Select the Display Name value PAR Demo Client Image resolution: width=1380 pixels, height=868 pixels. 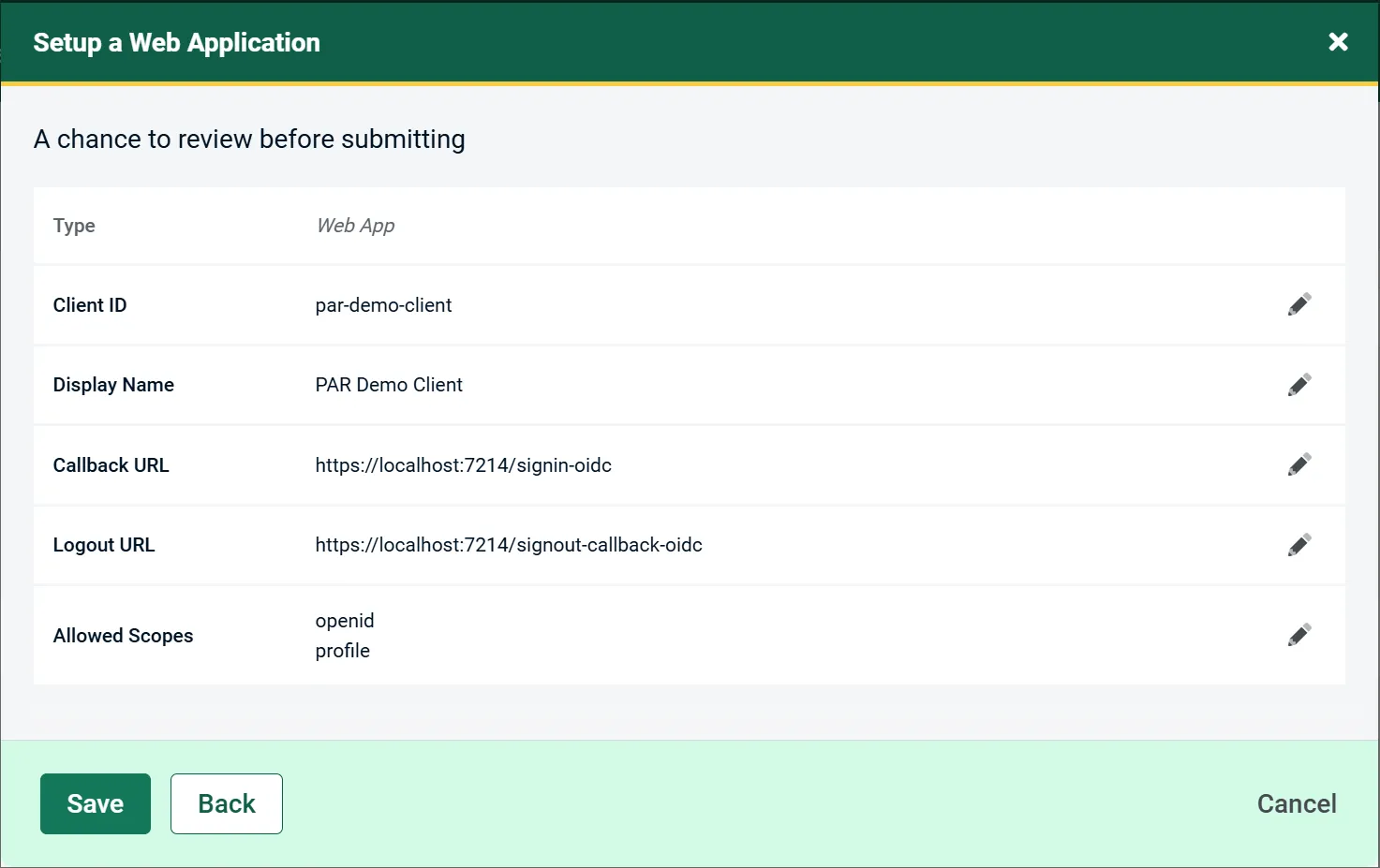coord(389,384)
